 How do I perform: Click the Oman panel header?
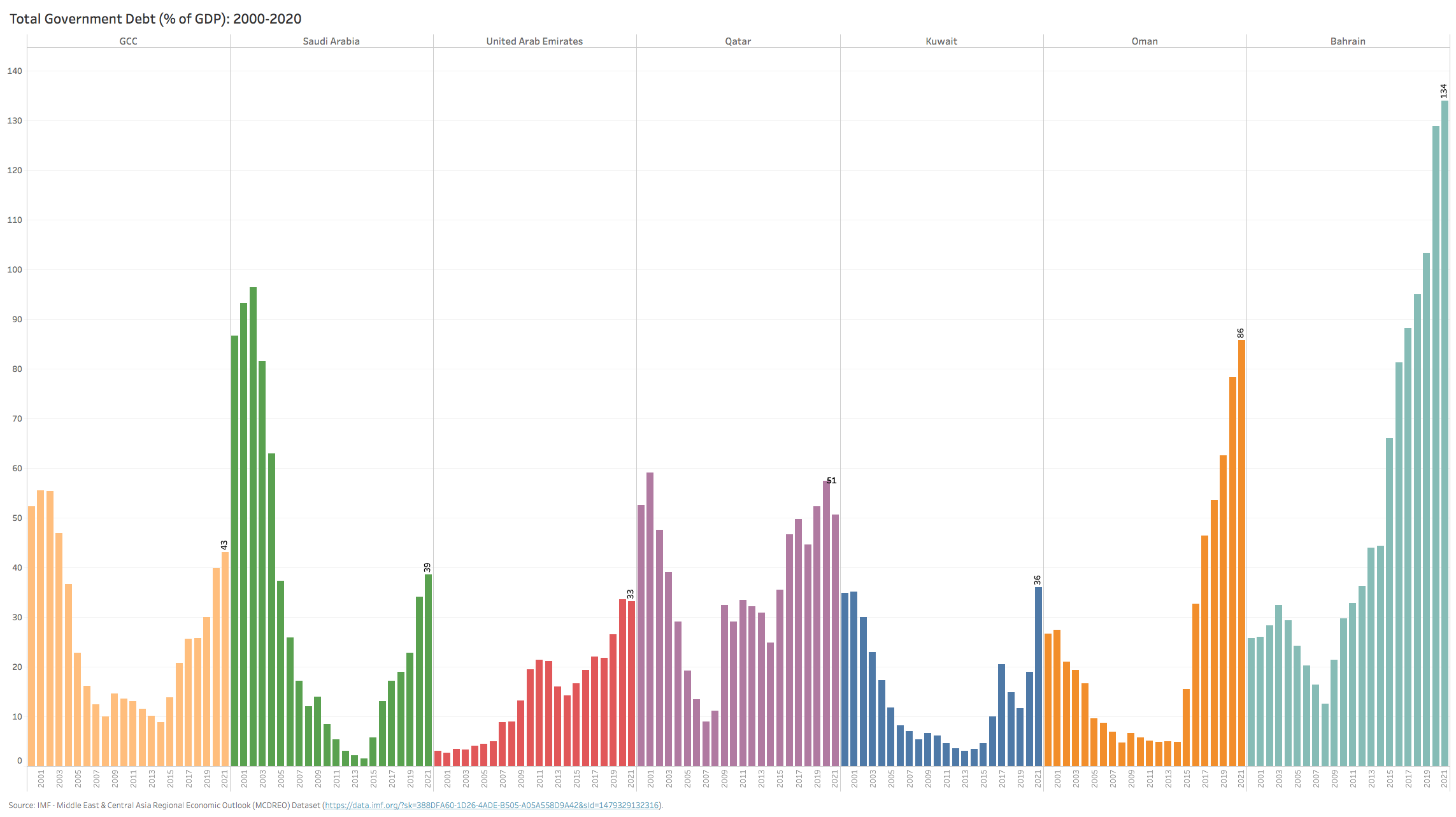pyautogui.click(x=1144, y=41)
